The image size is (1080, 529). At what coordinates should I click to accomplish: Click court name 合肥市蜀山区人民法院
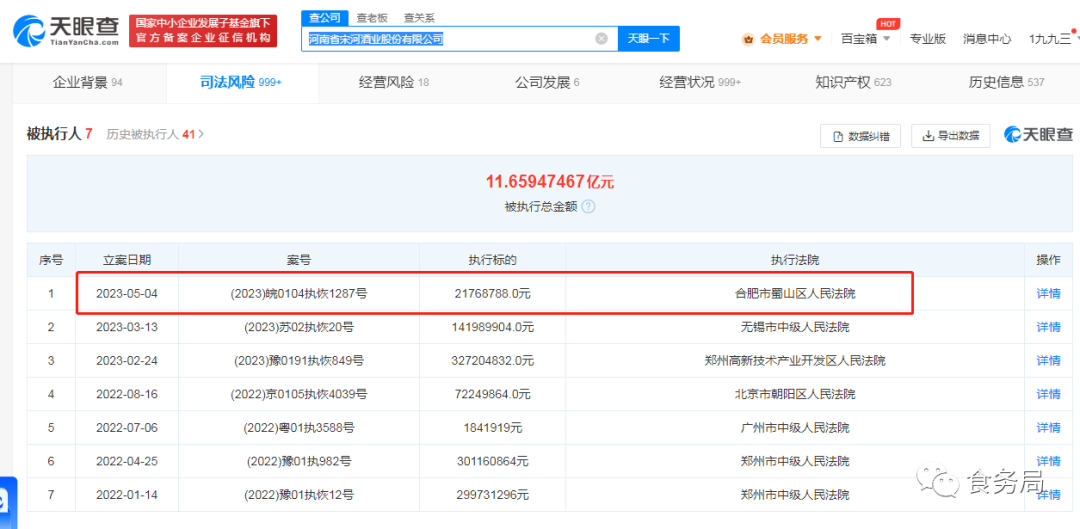(795, 294)
